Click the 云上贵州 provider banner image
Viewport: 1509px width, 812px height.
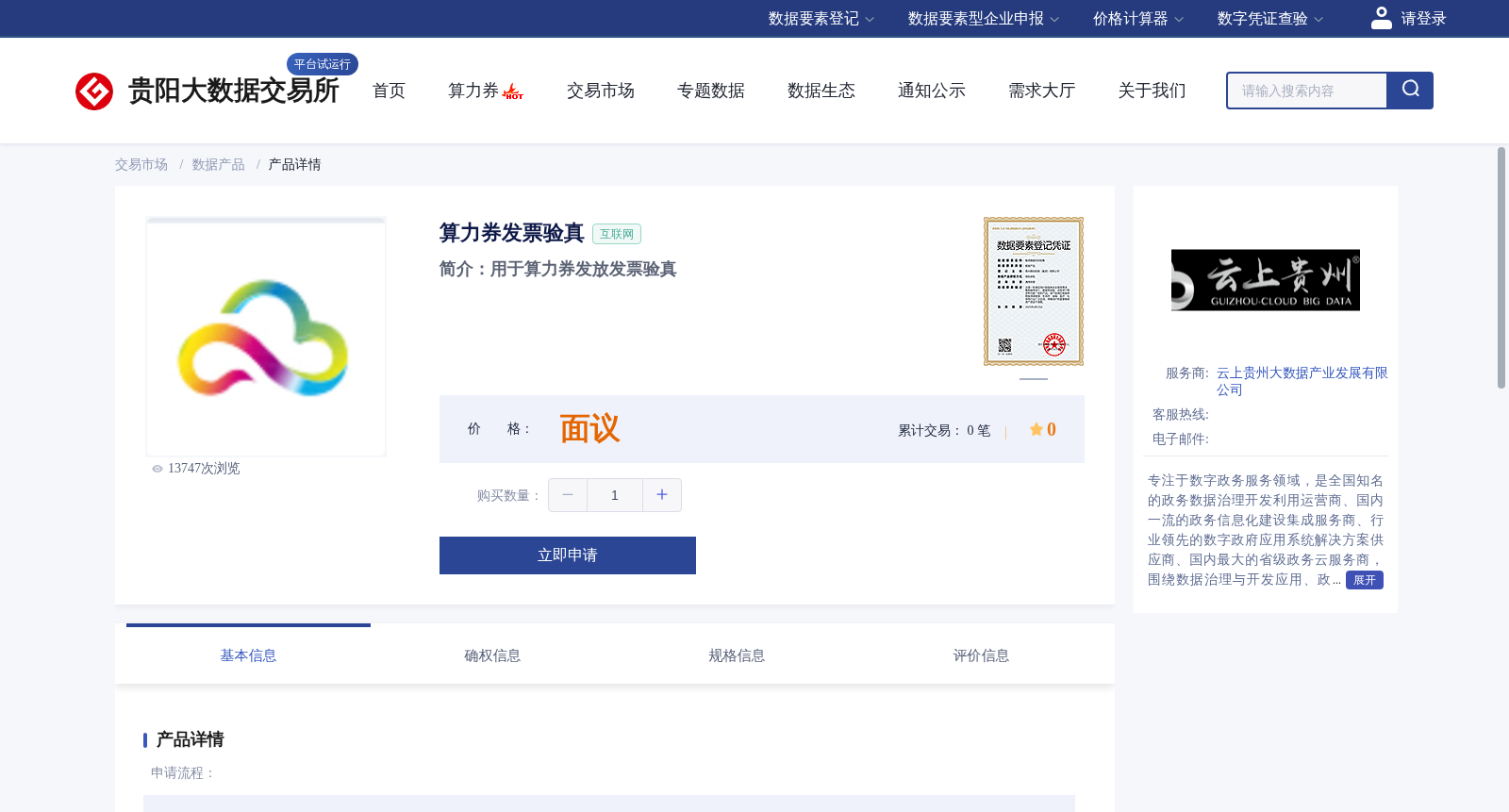tap(1266, 280)
